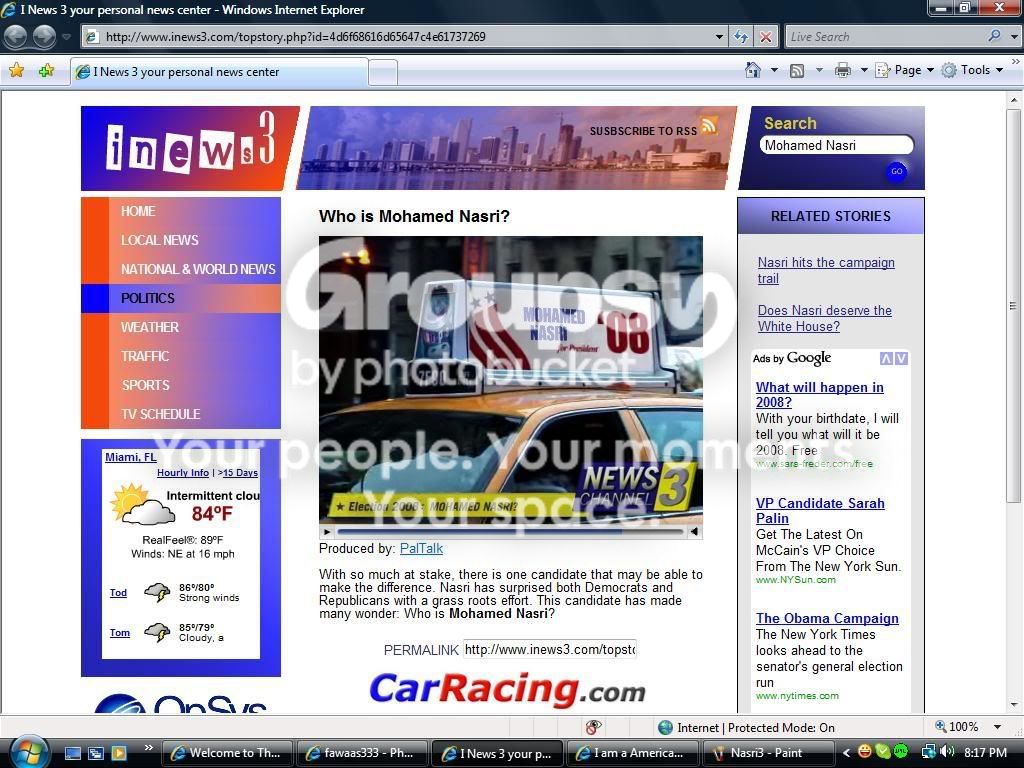Open the network tray icon

coord(928,752)
